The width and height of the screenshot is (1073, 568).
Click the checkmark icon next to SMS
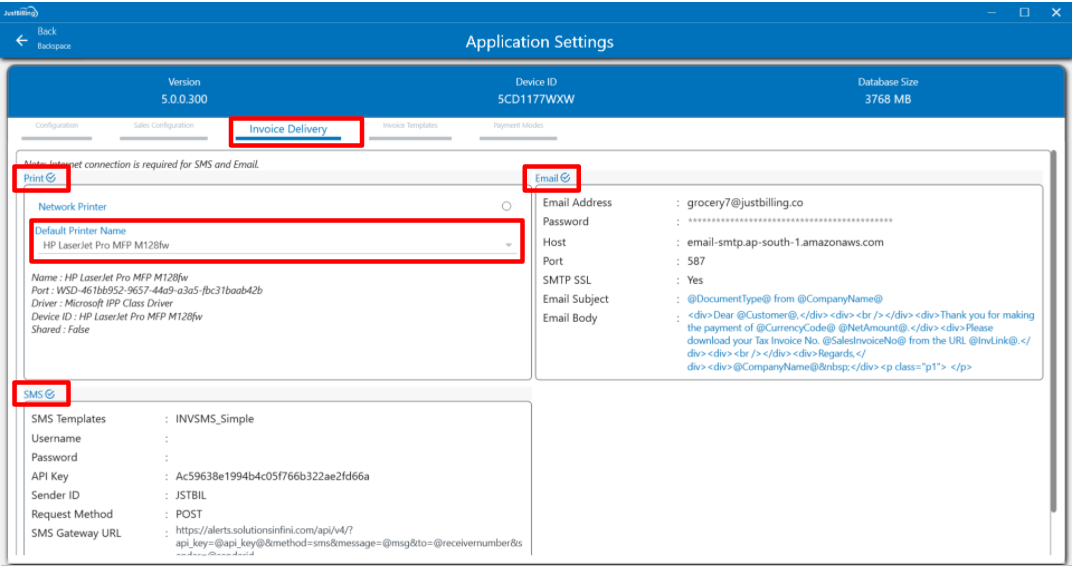pos(49,394)
